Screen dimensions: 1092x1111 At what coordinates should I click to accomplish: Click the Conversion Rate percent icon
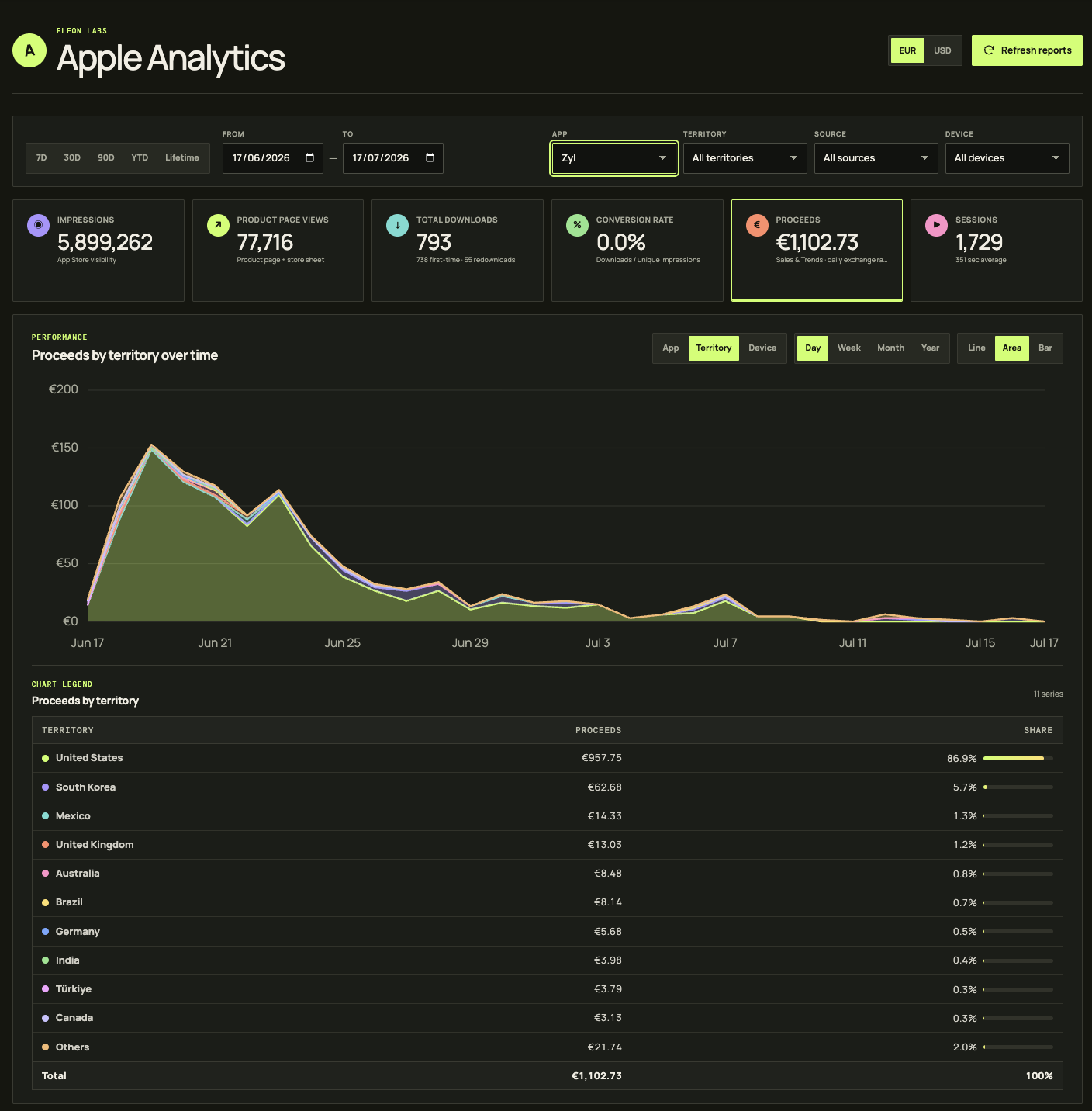[x=577, y=225]
